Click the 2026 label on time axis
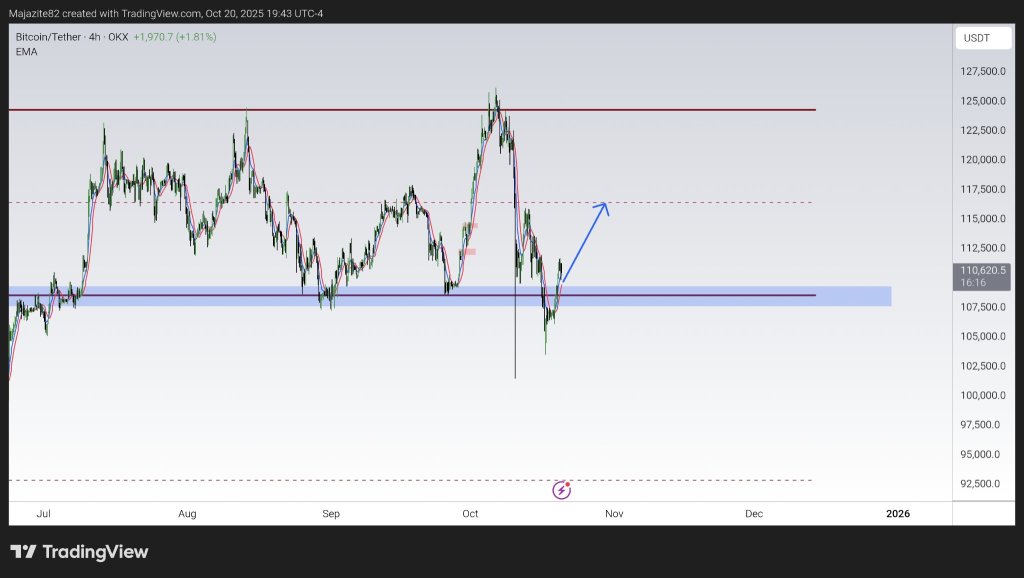The width and height of the screenshot is (1024, 578). point(898,513)
